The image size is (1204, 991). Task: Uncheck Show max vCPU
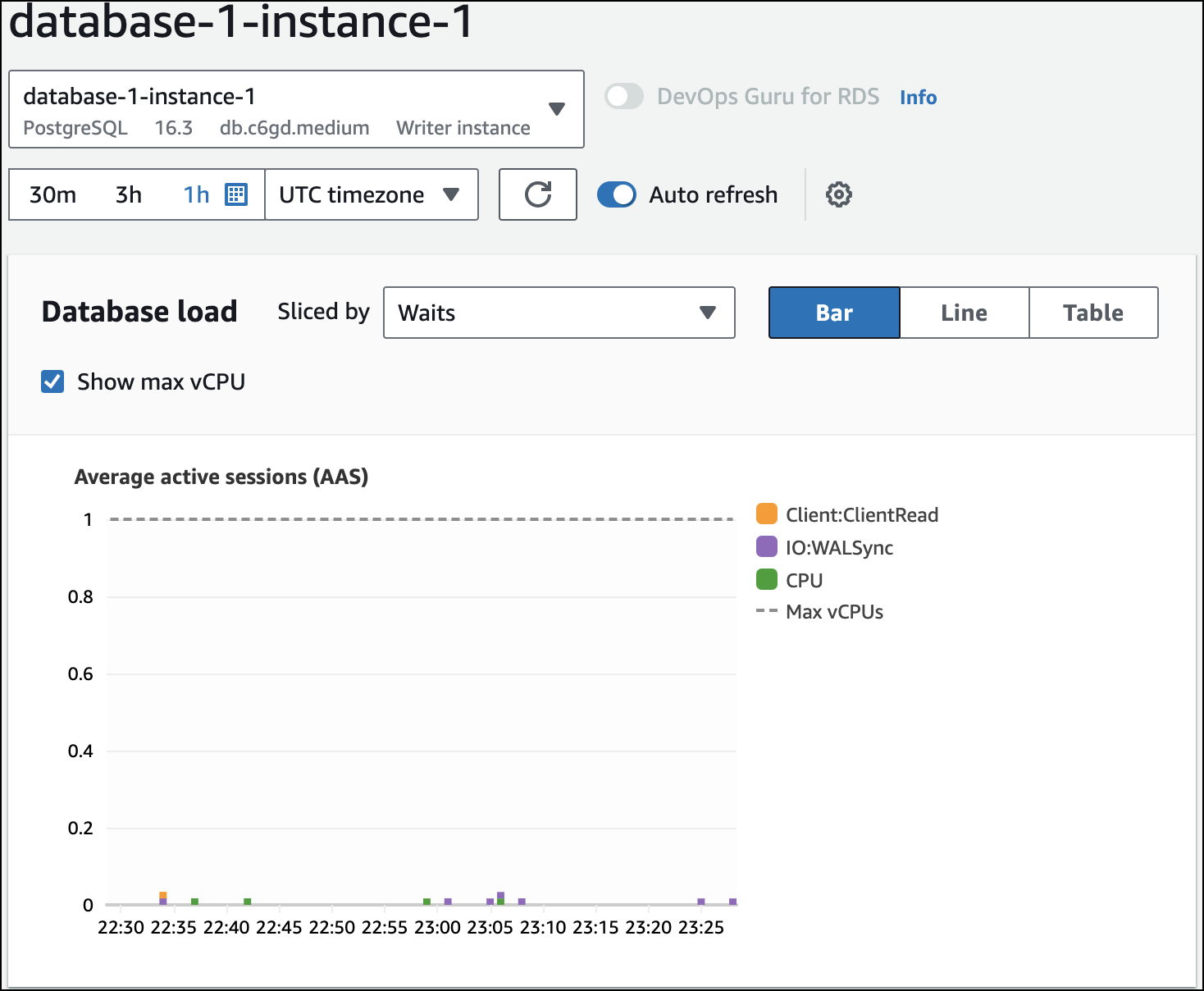point(52,381)
